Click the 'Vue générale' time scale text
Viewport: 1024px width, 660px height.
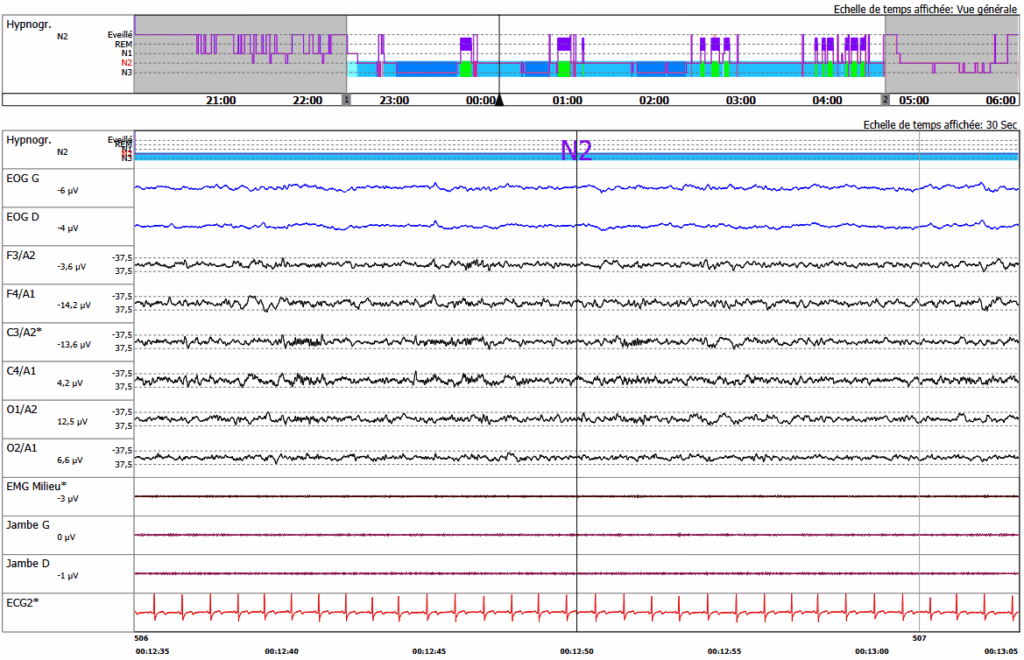[987, 9]
